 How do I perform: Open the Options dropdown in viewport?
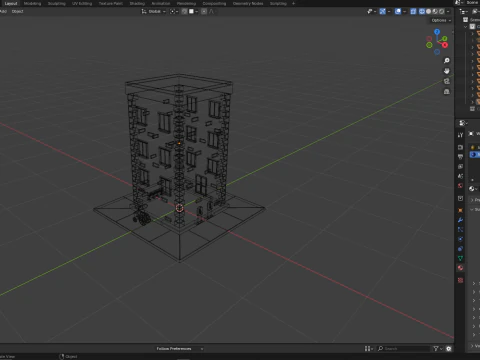click(441, 20)
